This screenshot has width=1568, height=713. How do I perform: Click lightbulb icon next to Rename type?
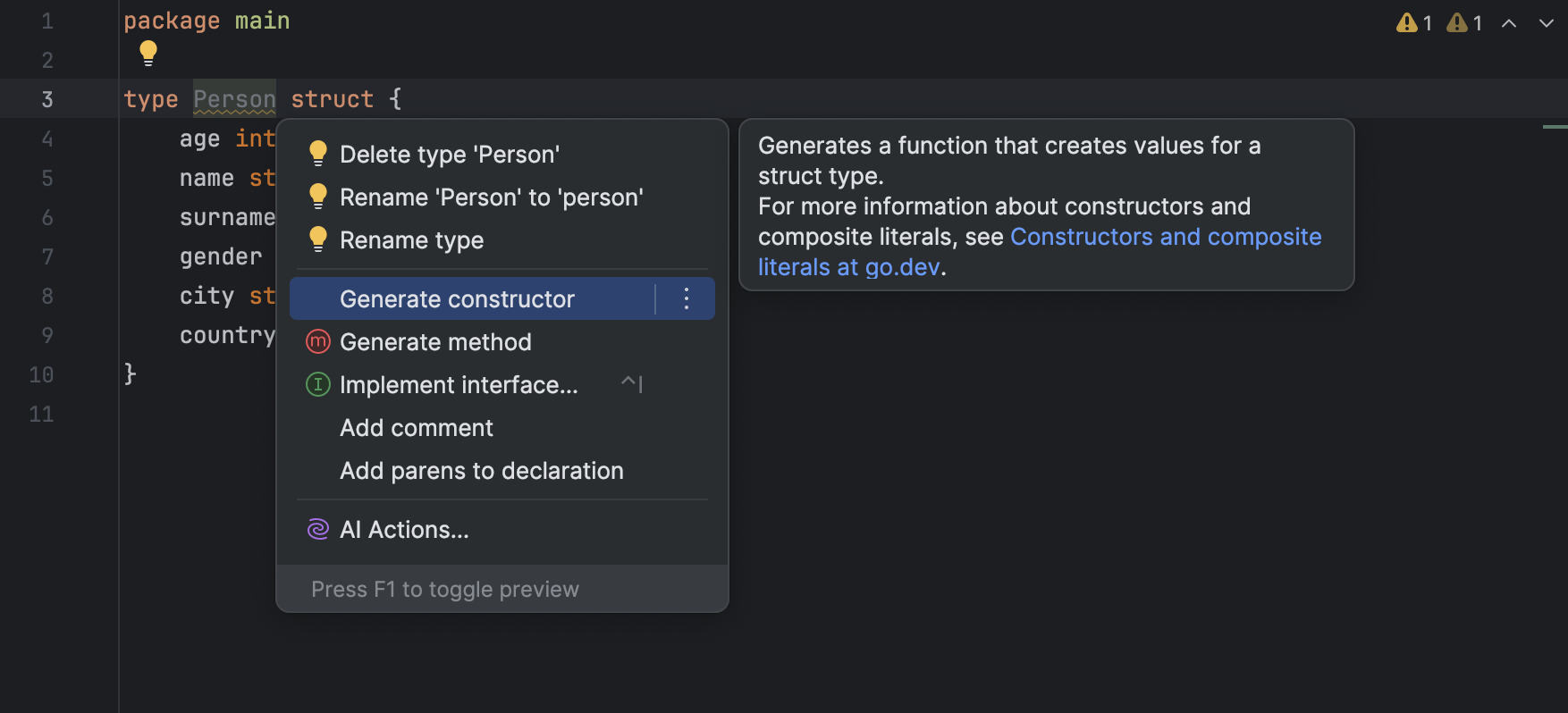pos(317,239)
